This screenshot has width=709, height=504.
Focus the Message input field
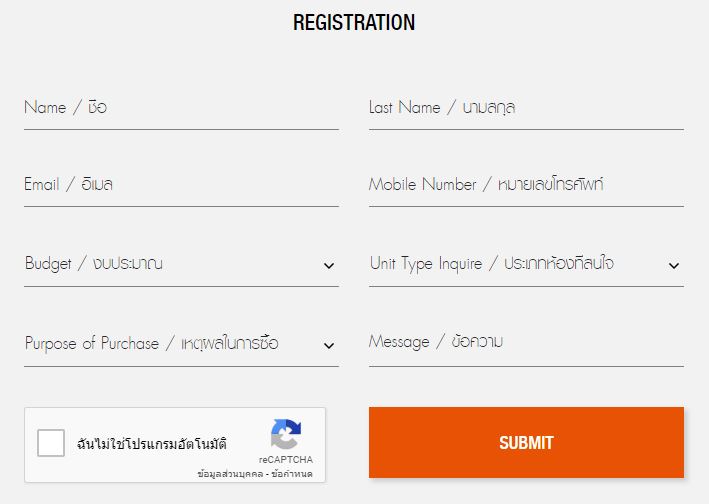526,342
